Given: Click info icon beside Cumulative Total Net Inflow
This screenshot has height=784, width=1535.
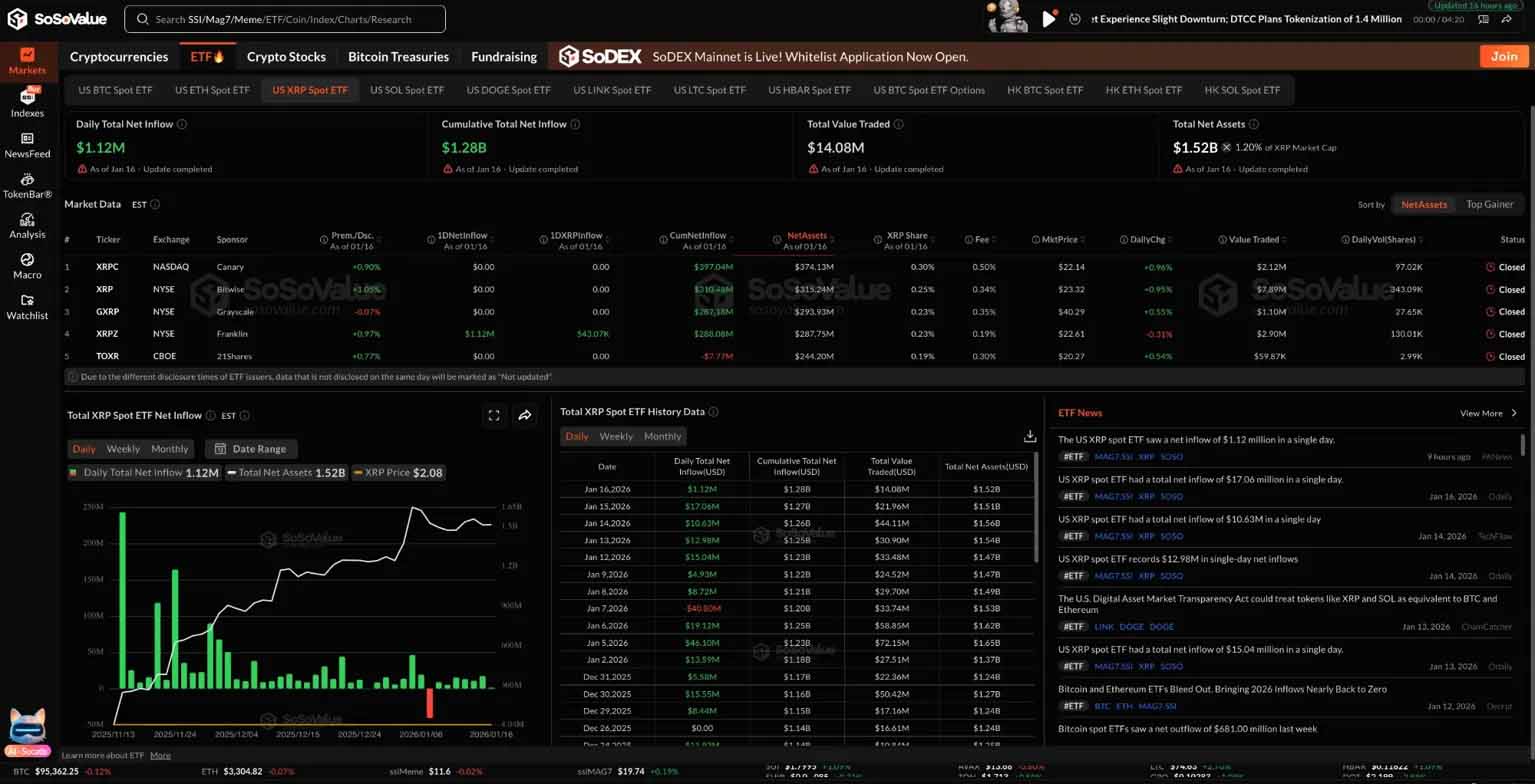Looking at the screenshot, I should click(x=576, y=124).
